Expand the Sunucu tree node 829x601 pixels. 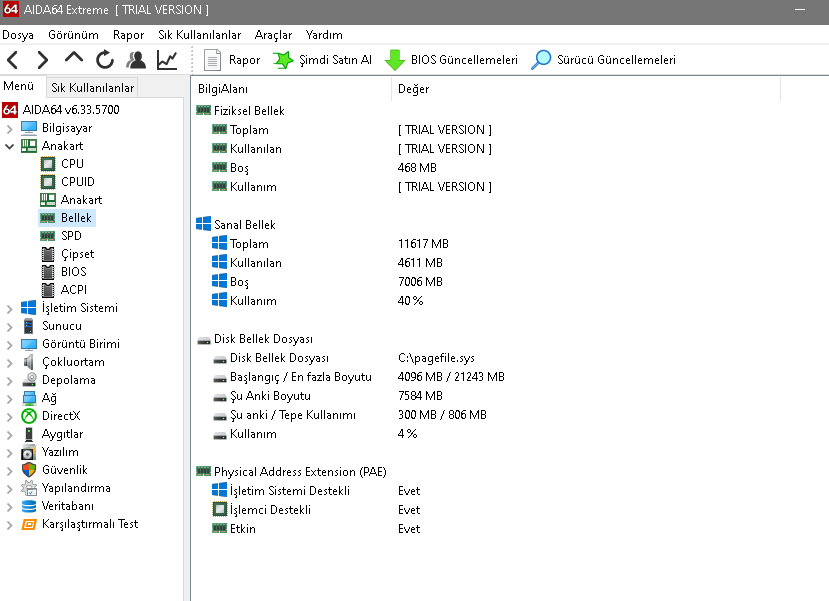[9, 327]
